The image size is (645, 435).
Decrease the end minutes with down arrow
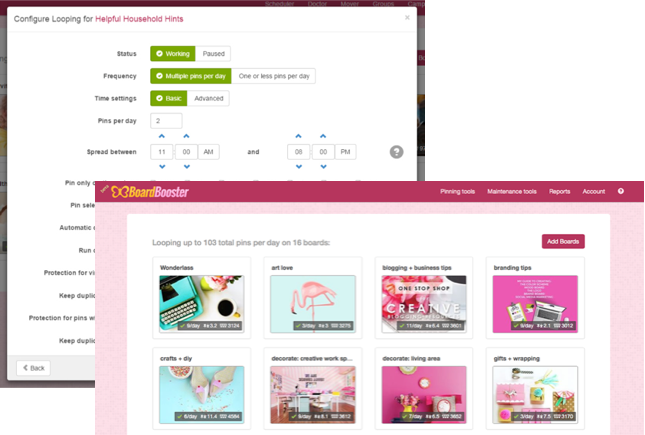coord(324,167)
